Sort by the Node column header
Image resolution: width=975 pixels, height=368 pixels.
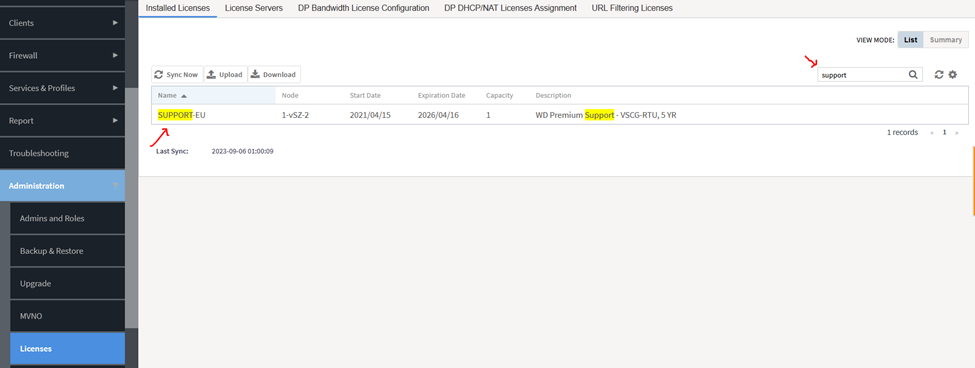tap(290, 96)
